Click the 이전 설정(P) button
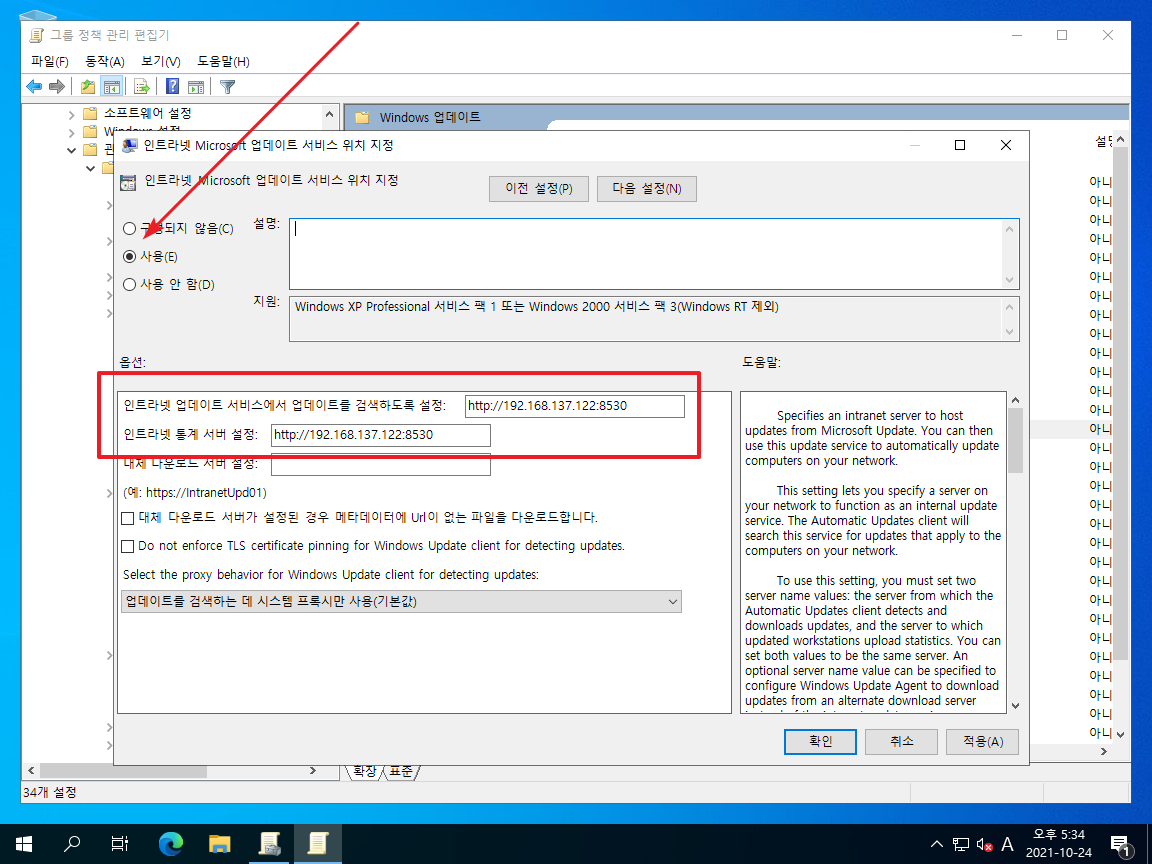This screenshot has height=864, width=1152. [x=539, y=189]
